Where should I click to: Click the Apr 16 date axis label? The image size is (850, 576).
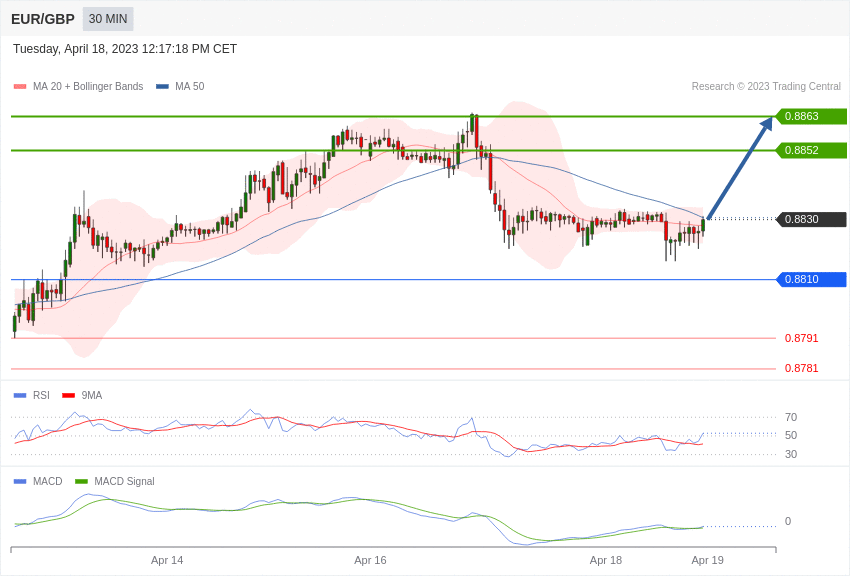[x=370, y=560]
